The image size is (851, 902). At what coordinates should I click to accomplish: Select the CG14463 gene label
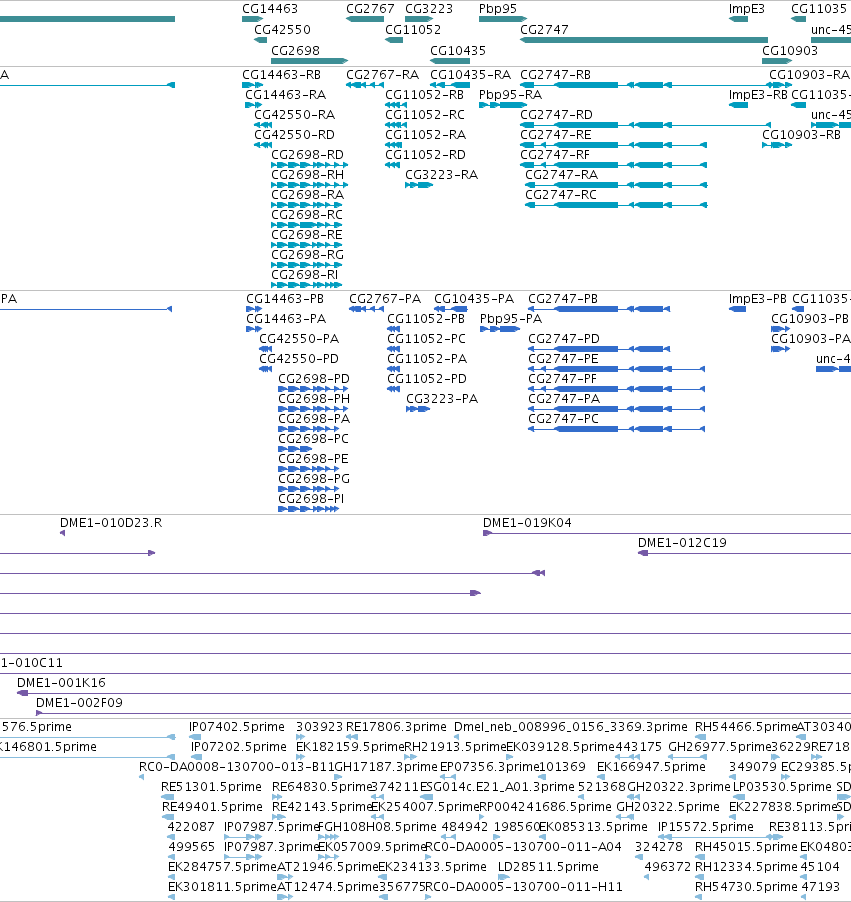[x=270, y=9]
